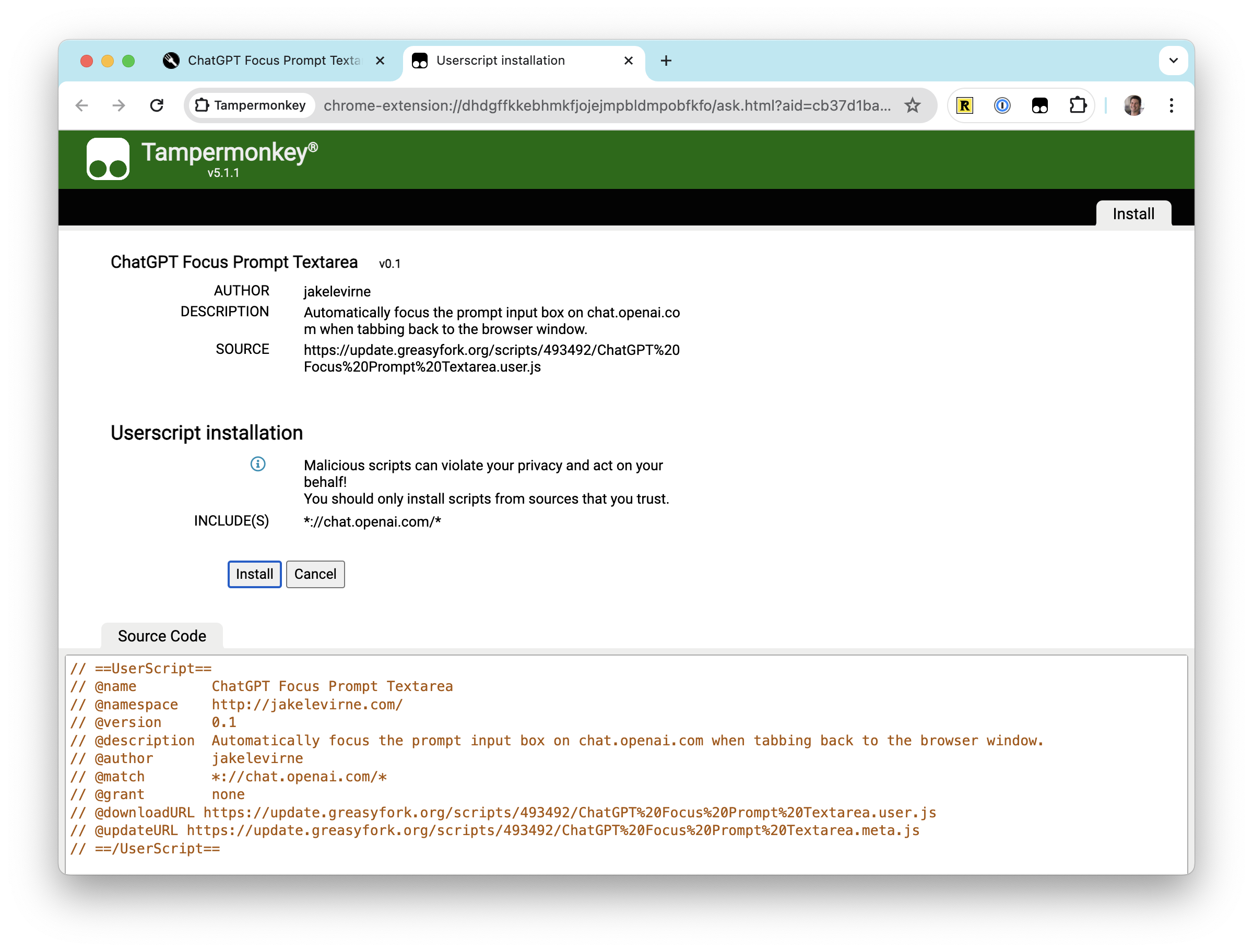Open the Source Code tab
The height and width of the screenshot is (952, 1253).
point(161,636)
